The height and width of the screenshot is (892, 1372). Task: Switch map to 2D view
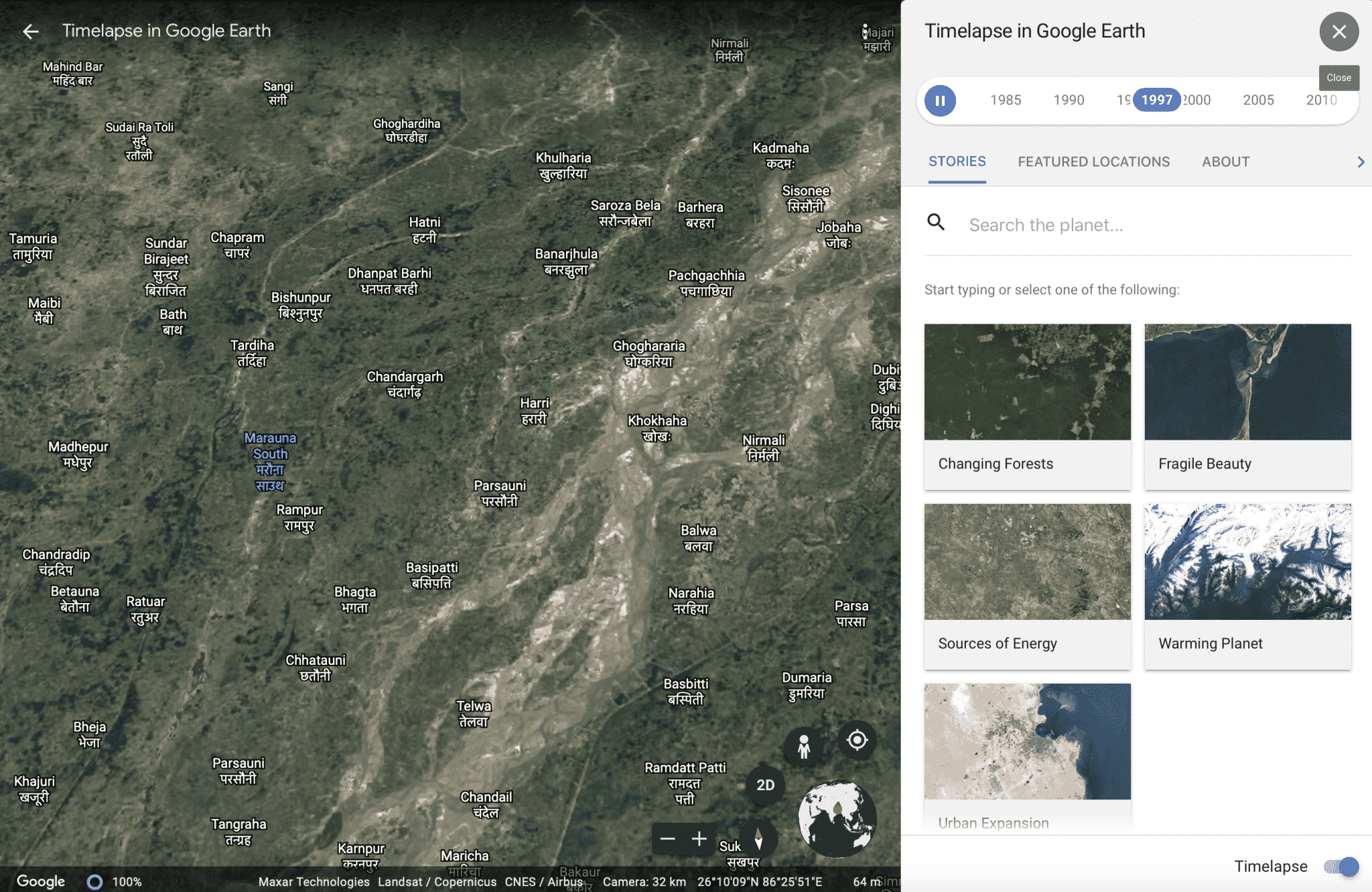[x=765, y=785]
